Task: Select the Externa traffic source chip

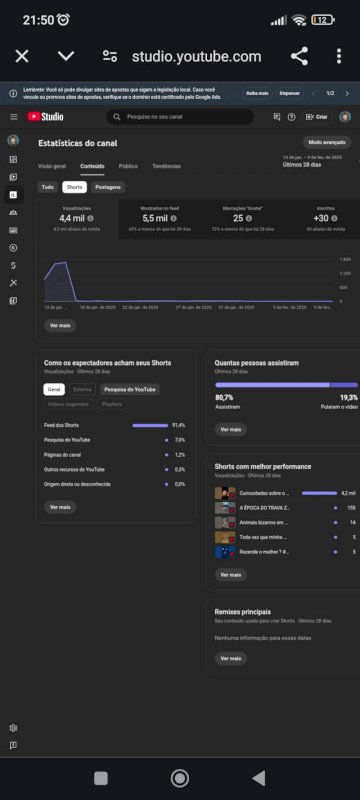Action: pos(82,389)
